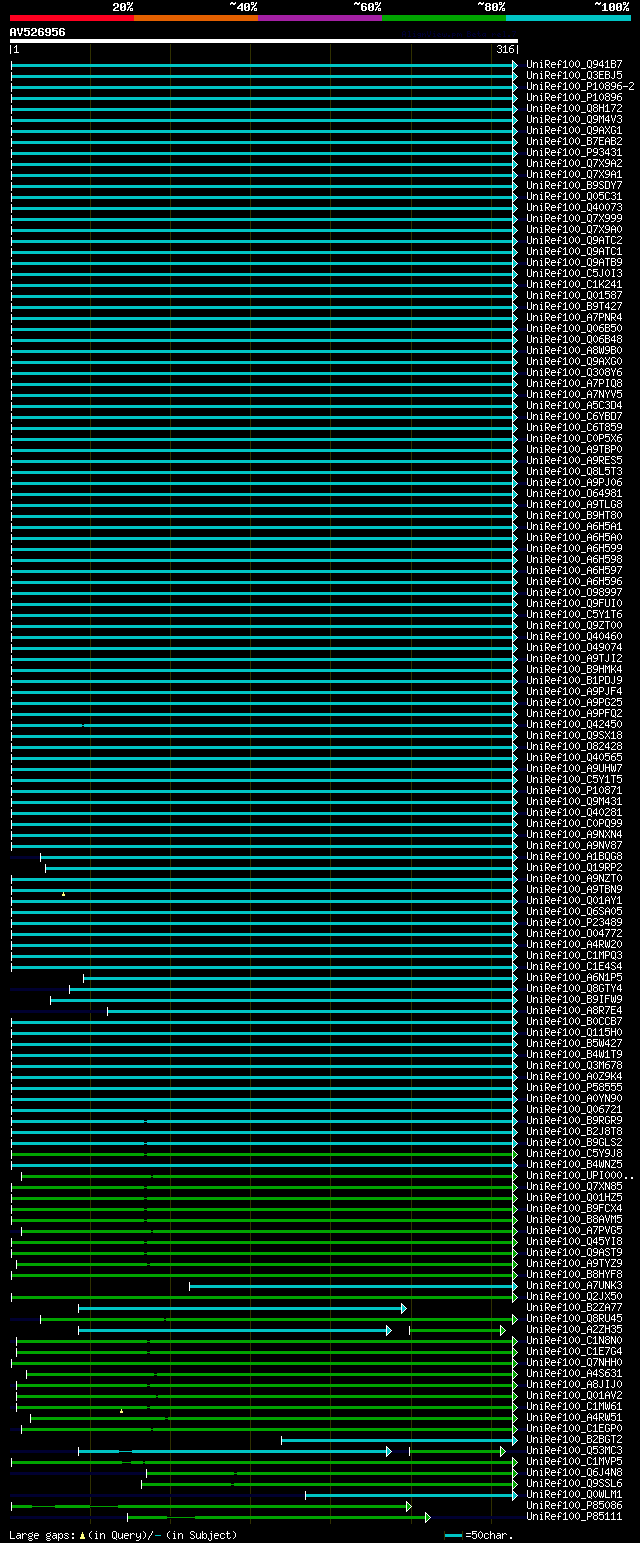Select label UniRef100_O82428

tap(574, 746)
